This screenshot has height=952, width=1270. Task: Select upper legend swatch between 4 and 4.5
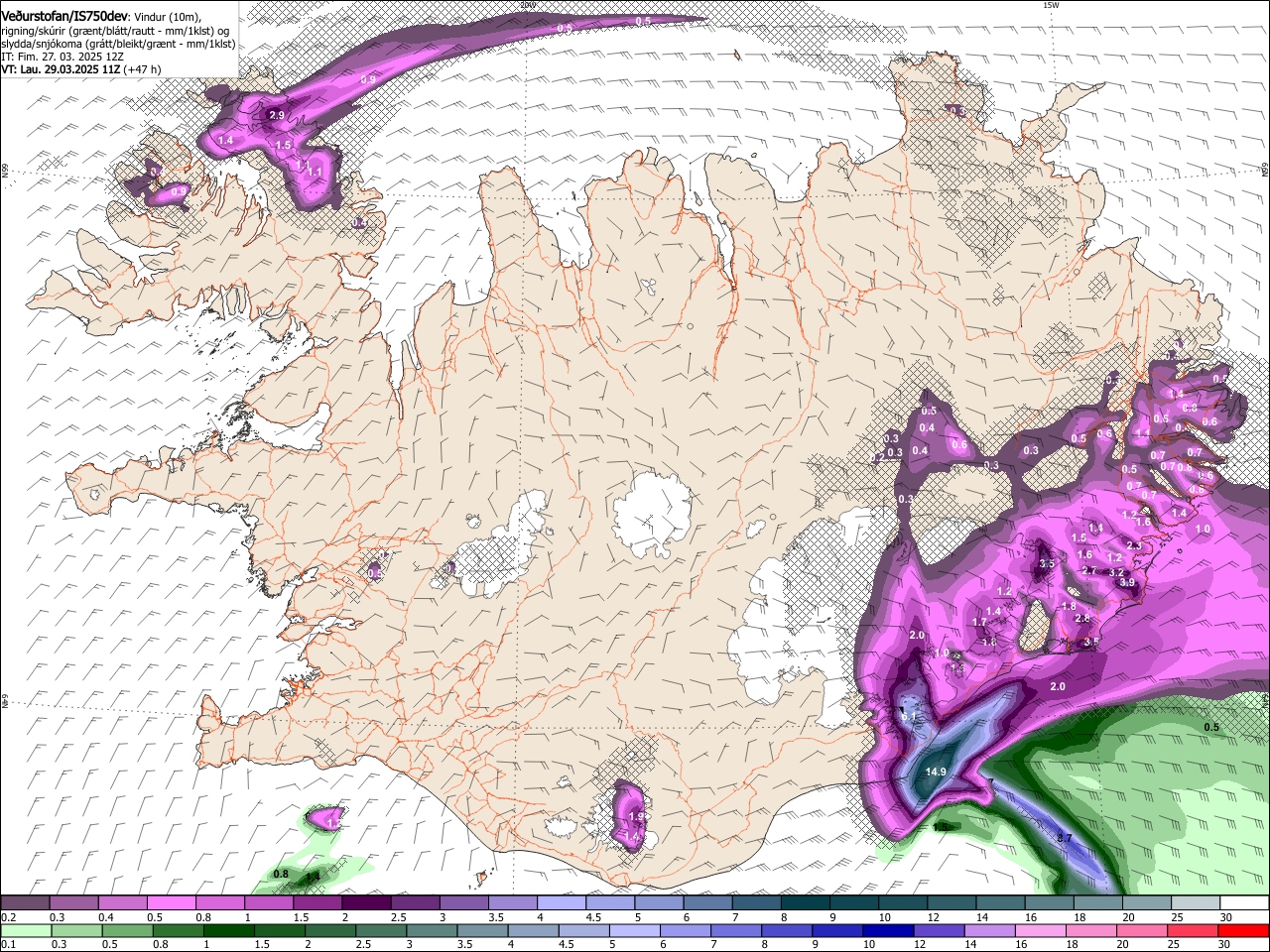(562, 903)
